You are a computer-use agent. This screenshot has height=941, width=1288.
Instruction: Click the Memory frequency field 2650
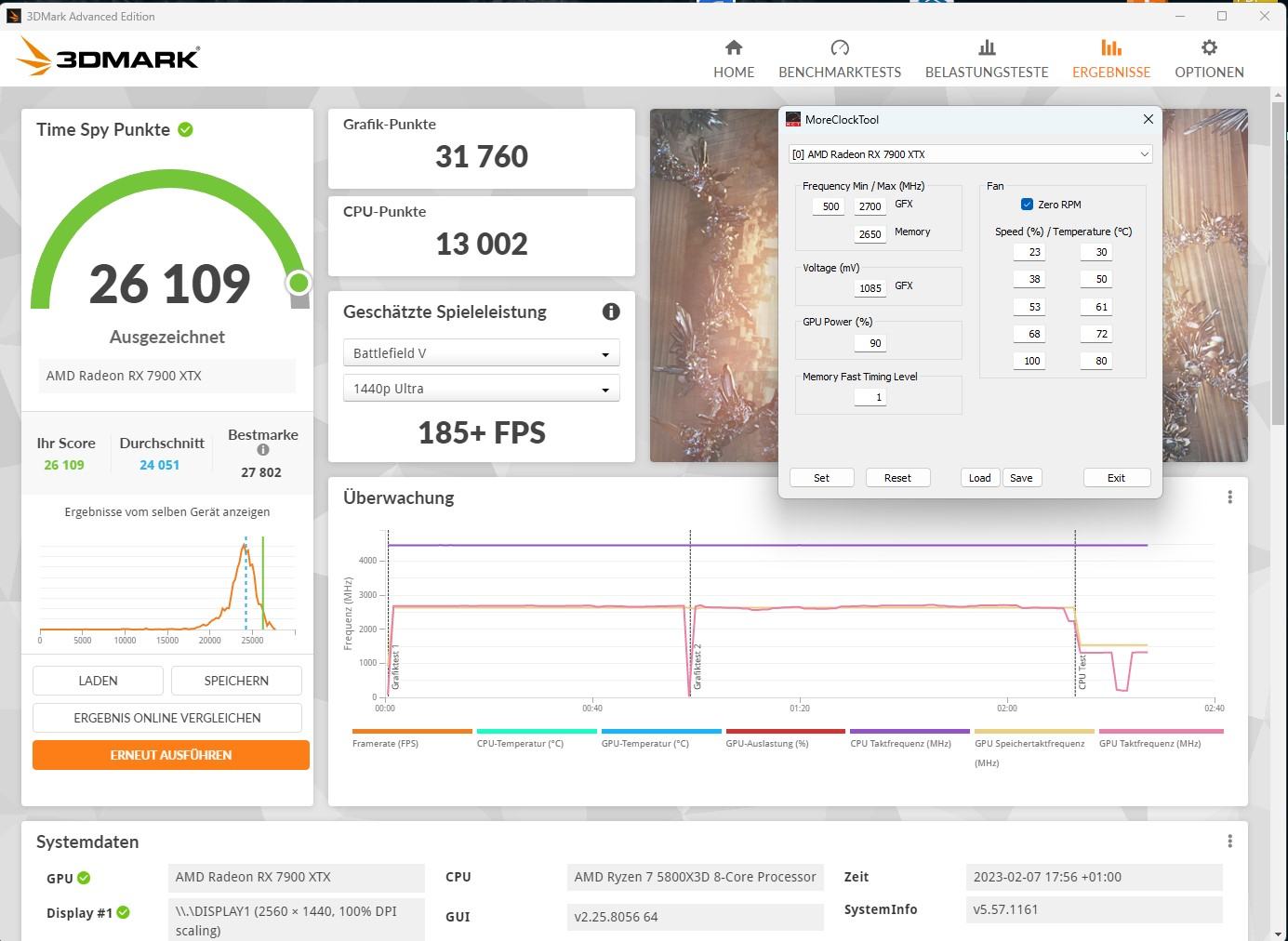[x=870, y=234]
